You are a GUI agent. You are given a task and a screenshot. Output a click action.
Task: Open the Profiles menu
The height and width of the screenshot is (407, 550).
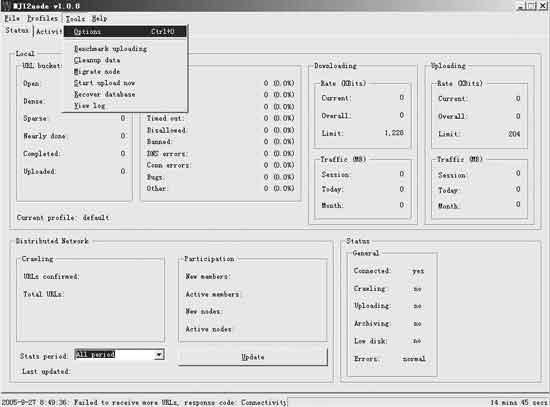point(42,18)
